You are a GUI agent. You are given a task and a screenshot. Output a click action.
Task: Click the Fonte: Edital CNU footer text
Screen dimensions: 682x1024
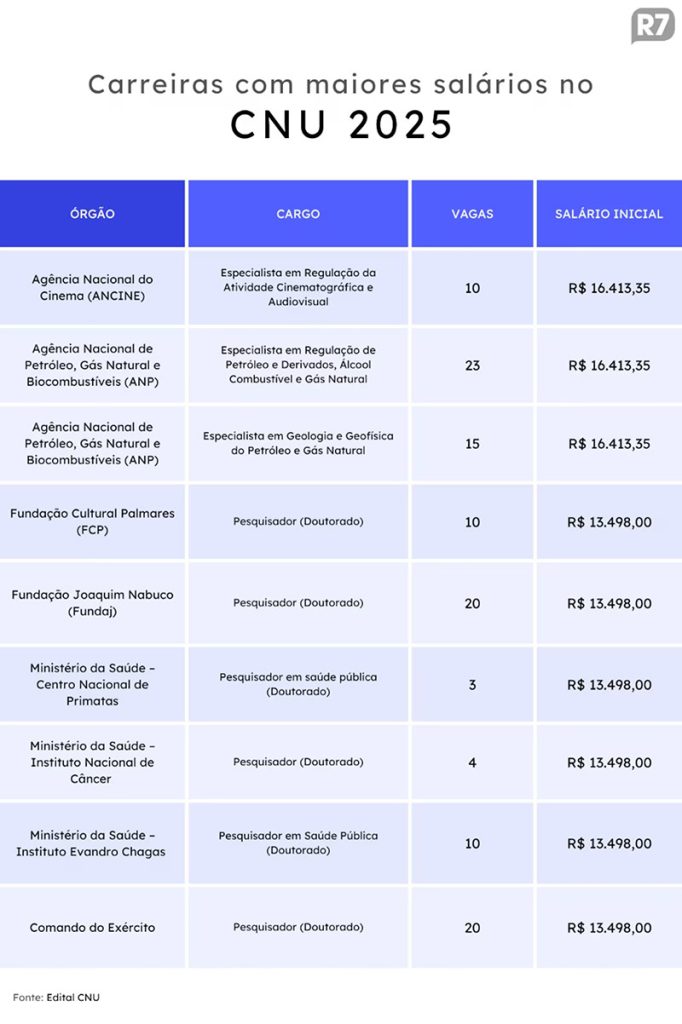tap(57, 997)
